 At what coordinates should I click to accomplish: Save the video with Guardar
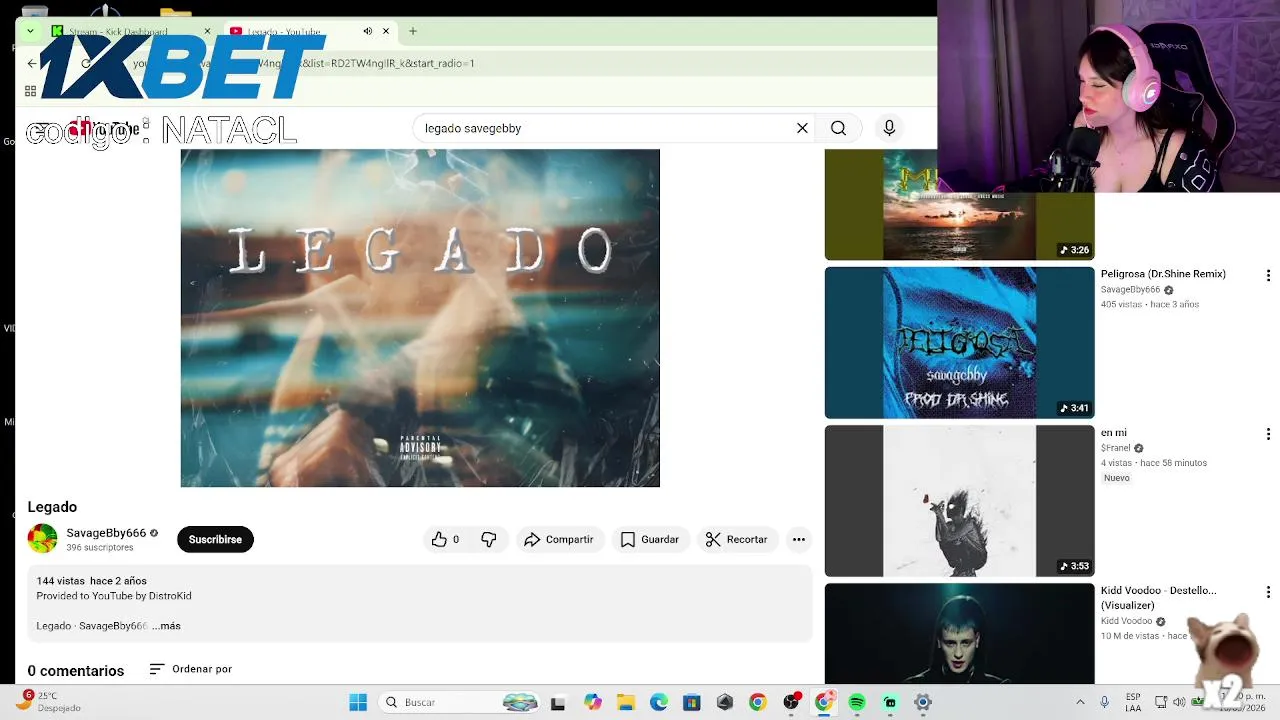tap(650, 539)
